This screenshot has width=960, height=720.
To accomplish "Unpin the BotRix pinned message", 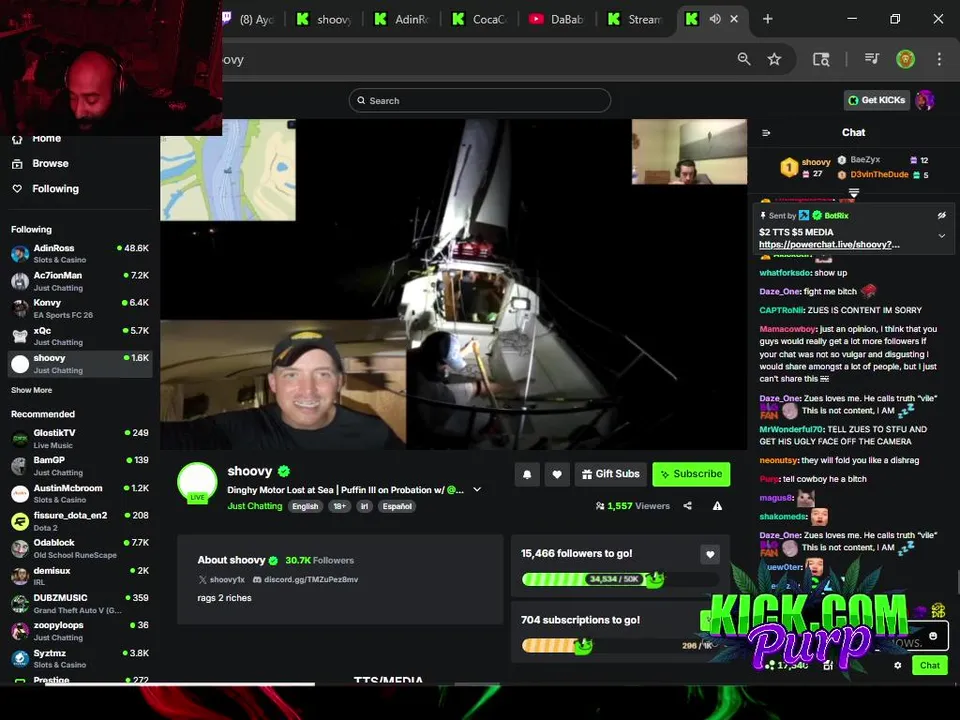I will pos(942,216).
